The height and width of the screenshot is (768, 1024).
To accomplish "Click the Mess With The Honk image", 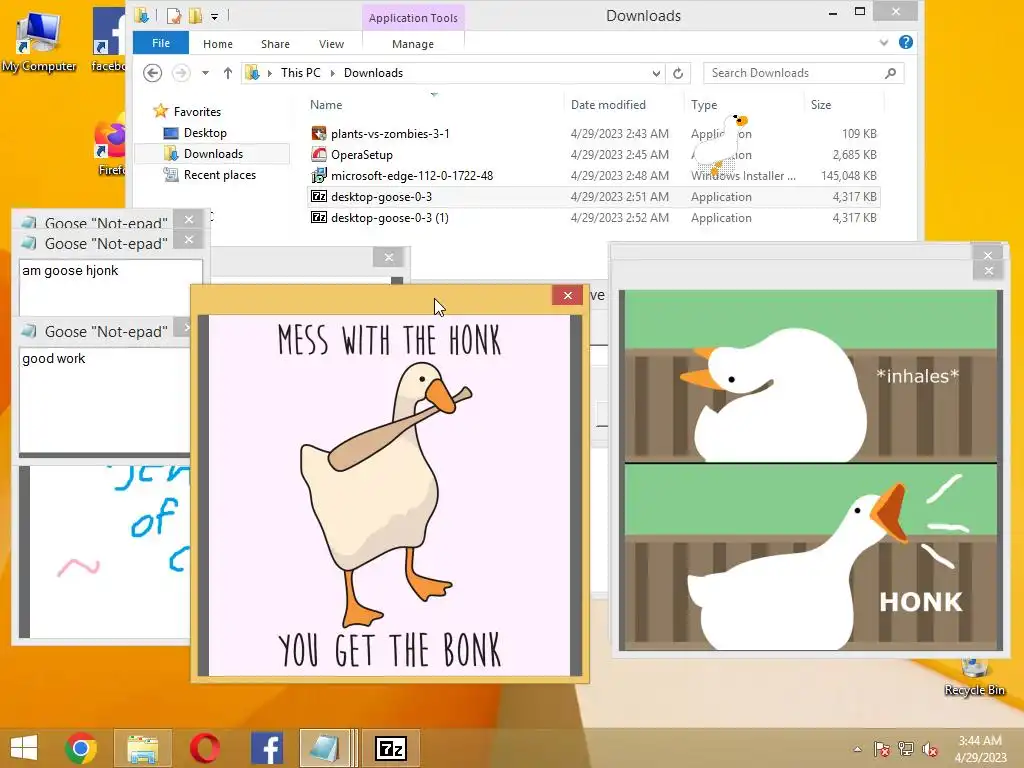I will click(x=389, y=495).
